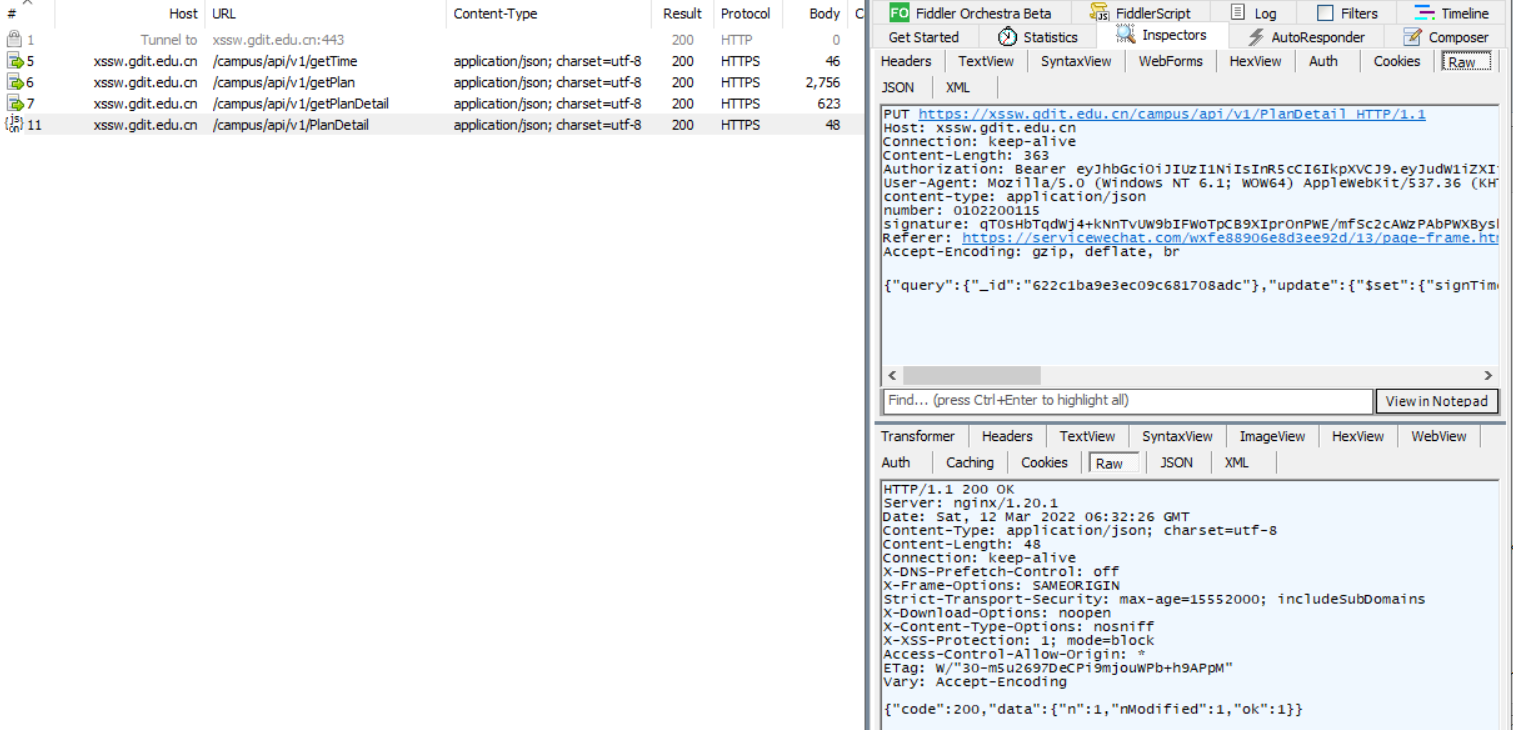Open the FiddlerScript tab

[x=1141, y=13]
